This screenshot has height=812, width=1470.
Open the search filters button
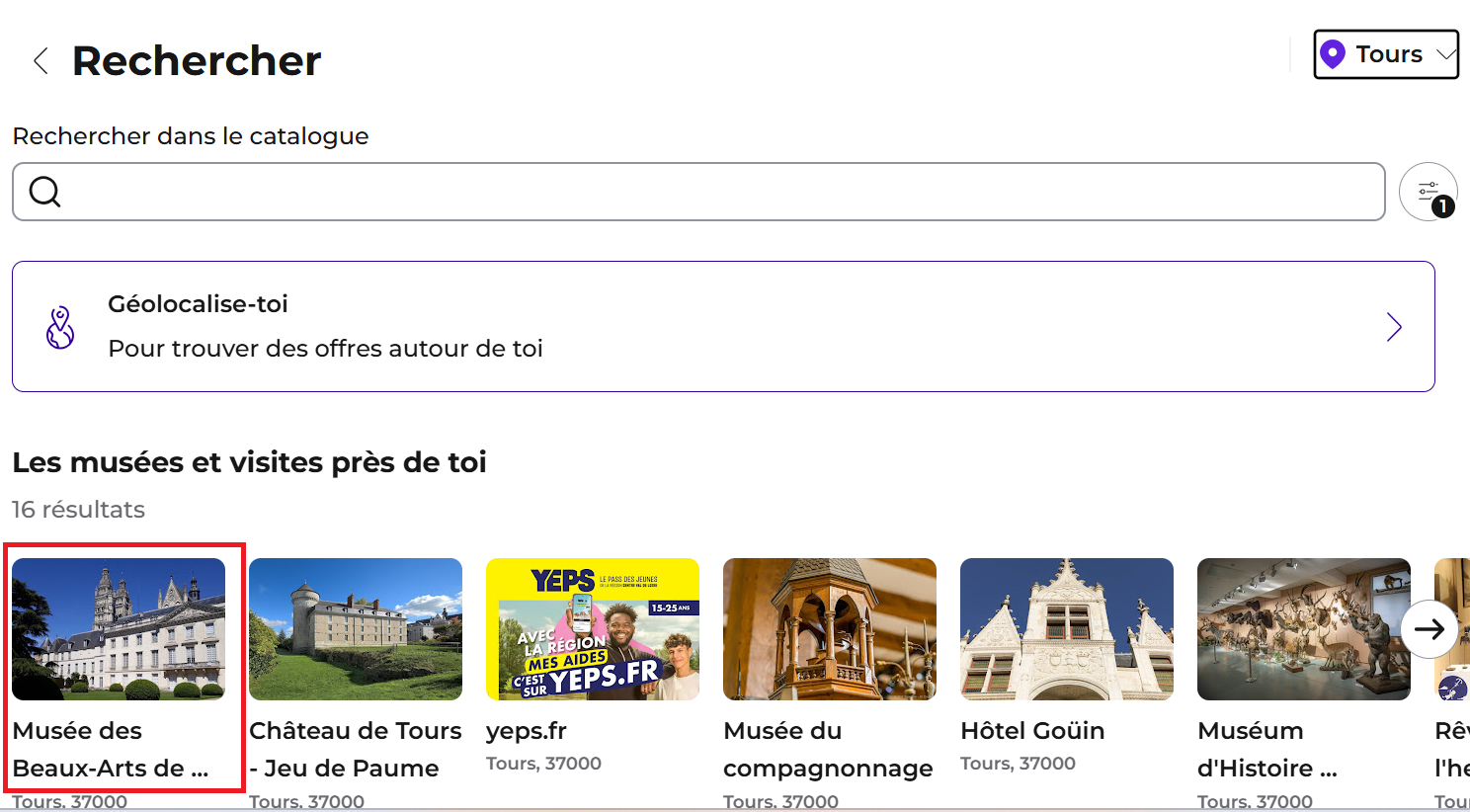(1429, 192)
